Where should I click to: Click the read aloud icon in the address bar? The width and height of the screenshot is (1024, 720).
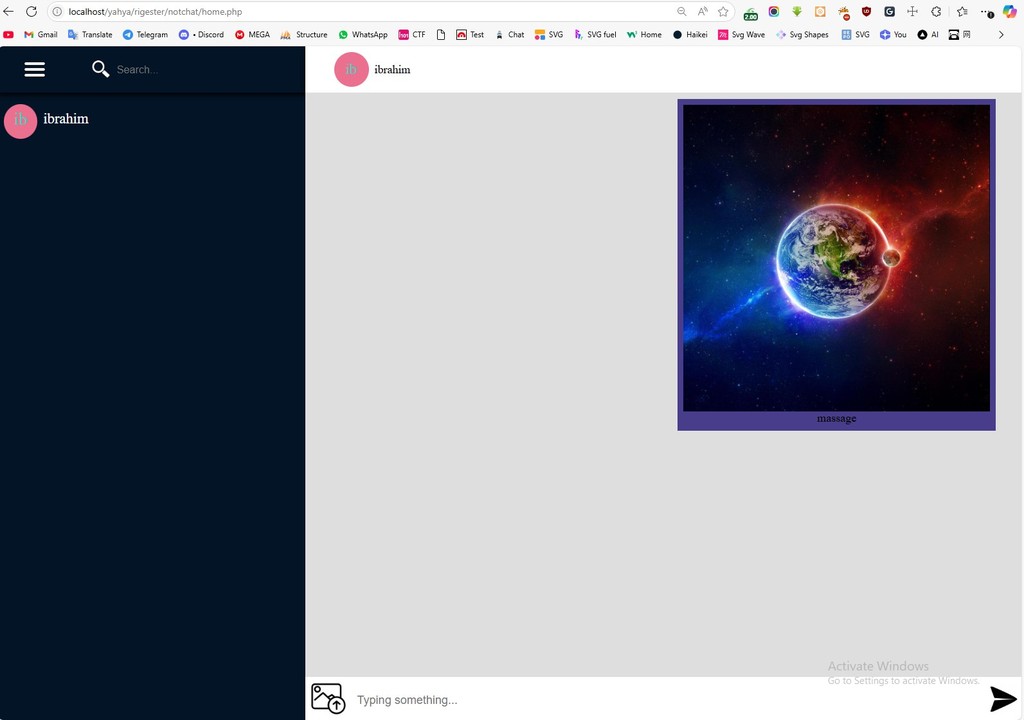(703, 12)
